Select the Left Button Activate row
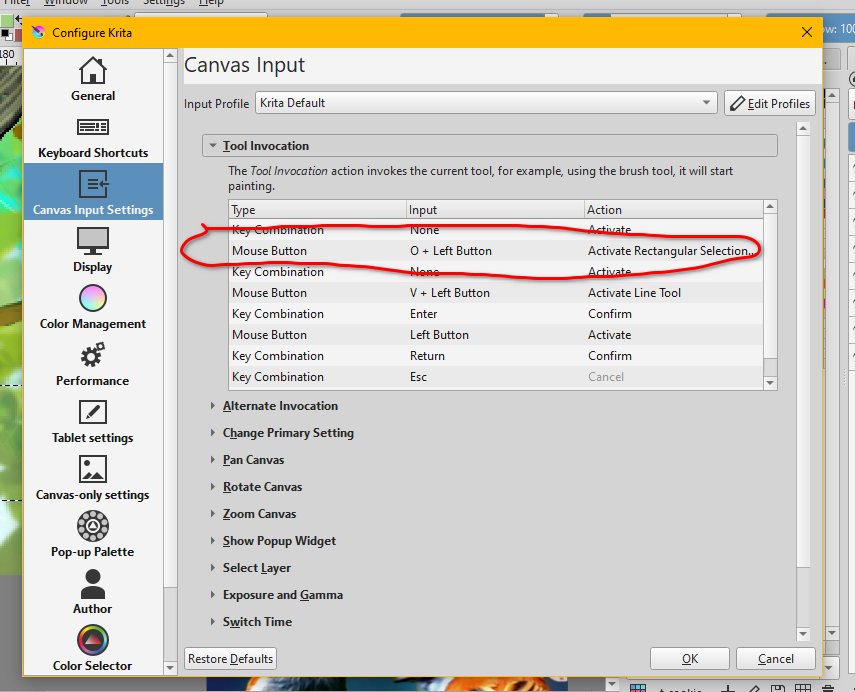 point(496,335)
